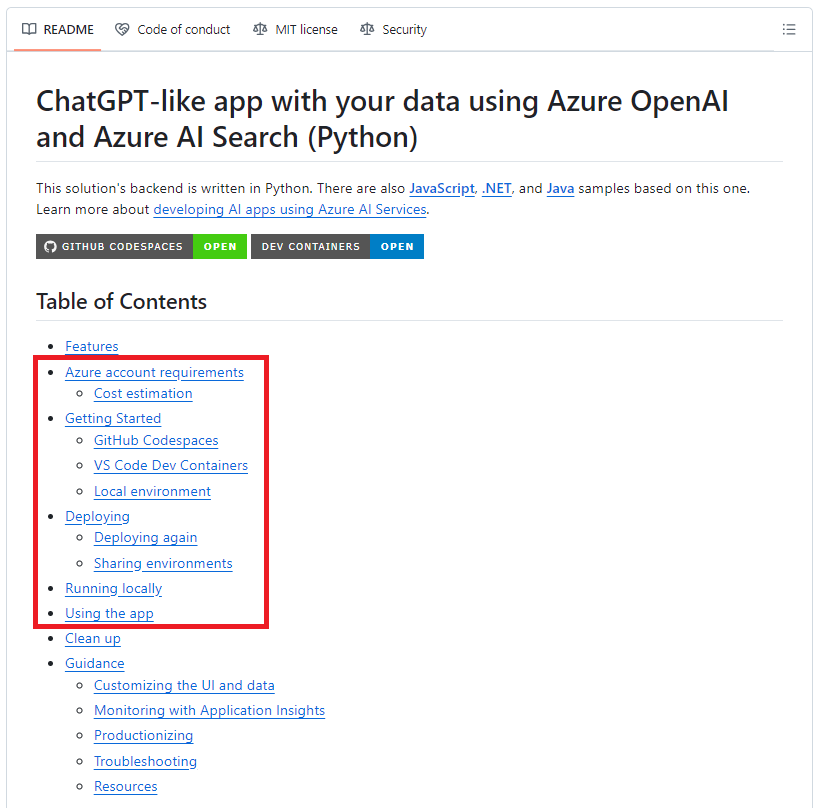Open the .NET sample link
817x808 pixels.
pyautogui.click(x=496, y=188)
